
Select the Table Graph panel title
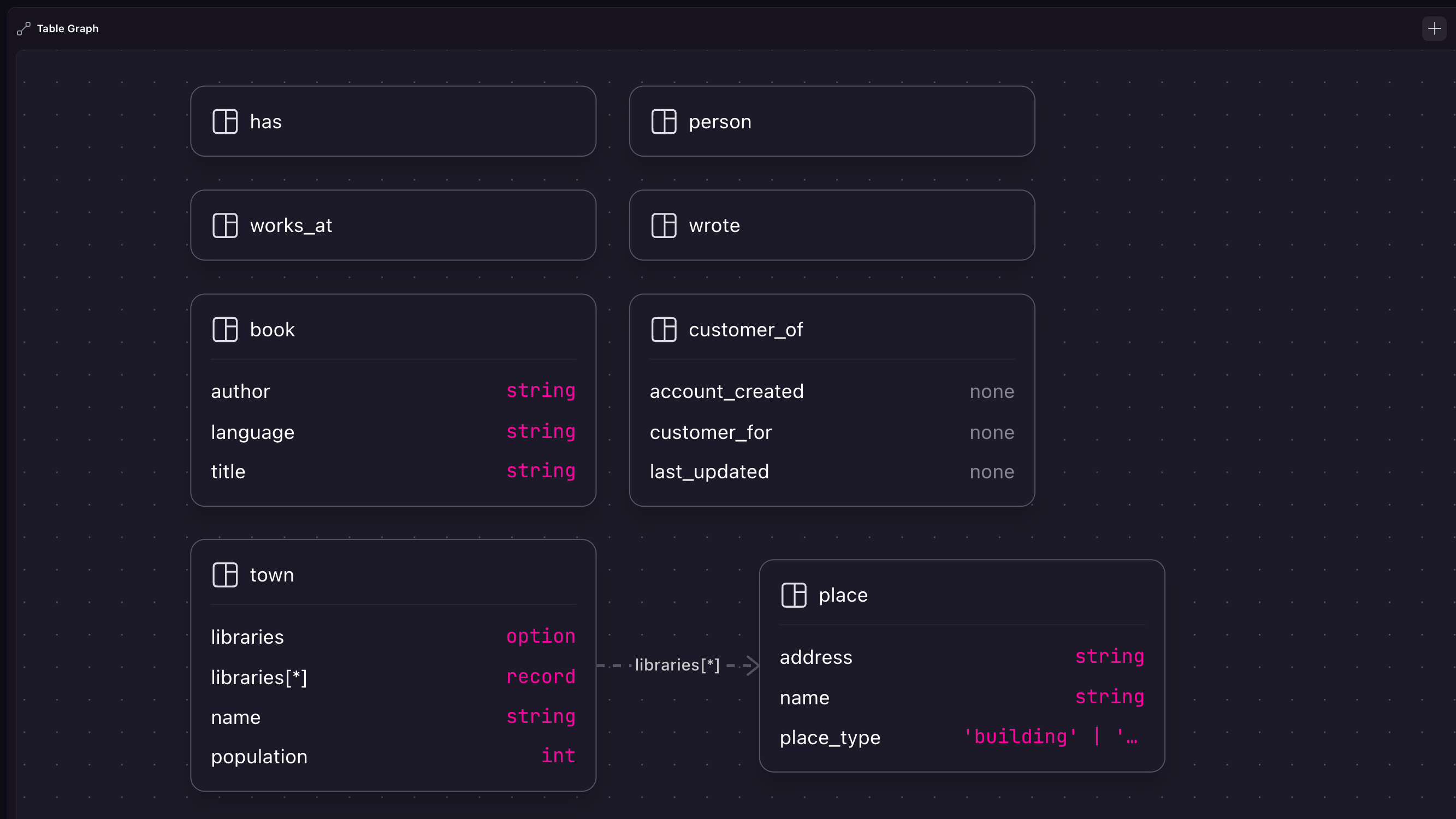[x=67, y=28]
